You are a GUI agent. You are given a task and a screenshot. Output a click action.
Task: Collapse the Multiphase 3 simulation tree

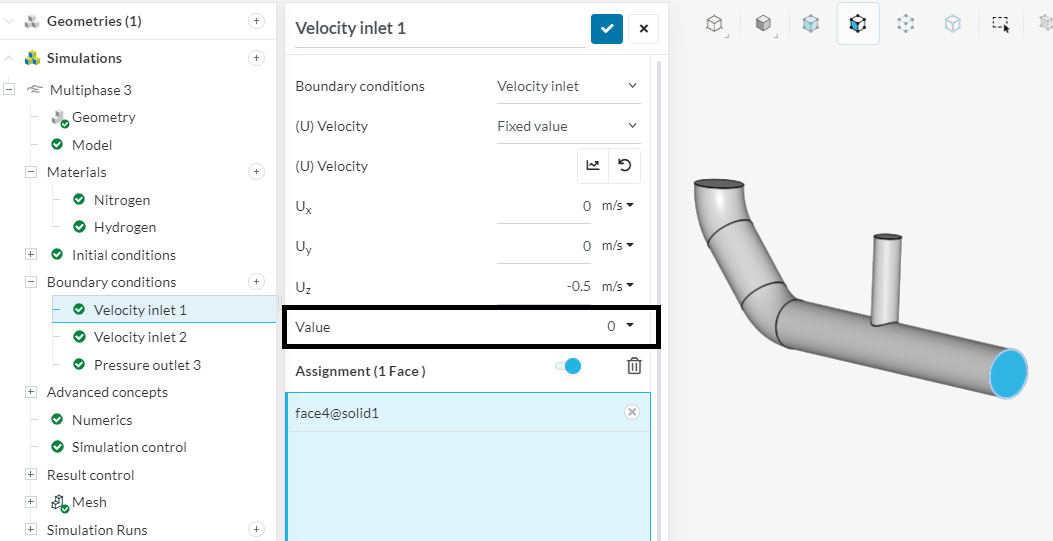point(10,90)
